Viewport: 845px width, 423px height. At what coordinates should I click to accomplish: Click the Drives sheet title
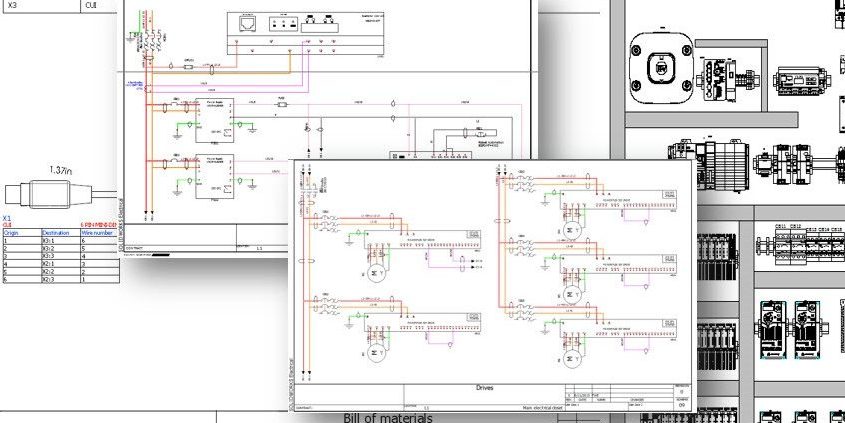click(x=484, y=387)
